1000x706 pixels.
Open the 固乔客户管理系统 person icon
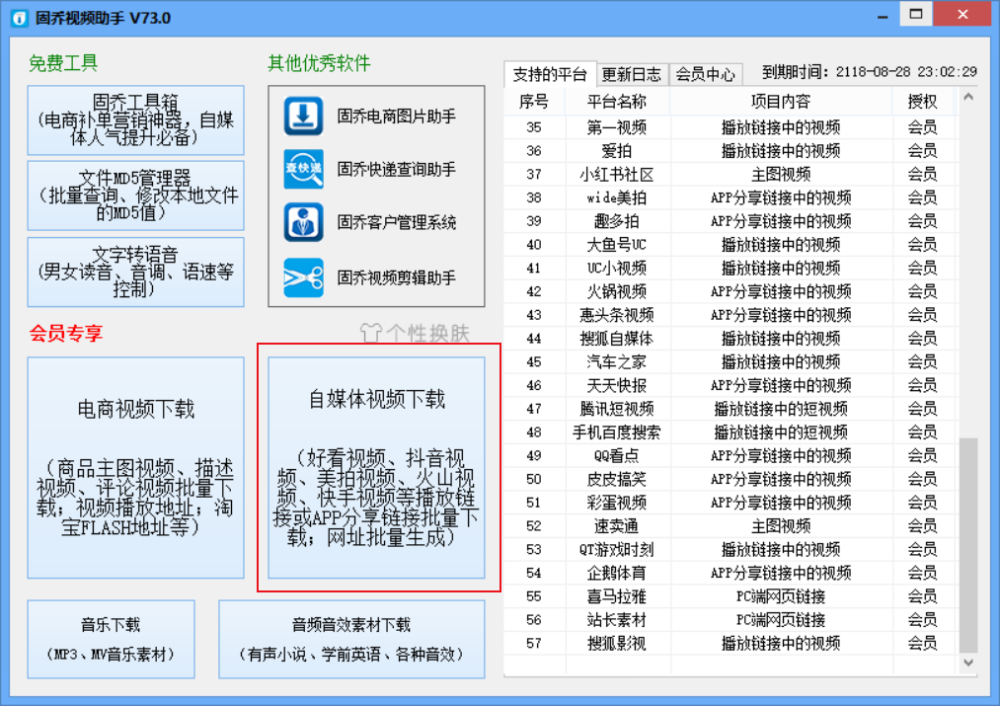pyautogui.click(x=303, y=223)
